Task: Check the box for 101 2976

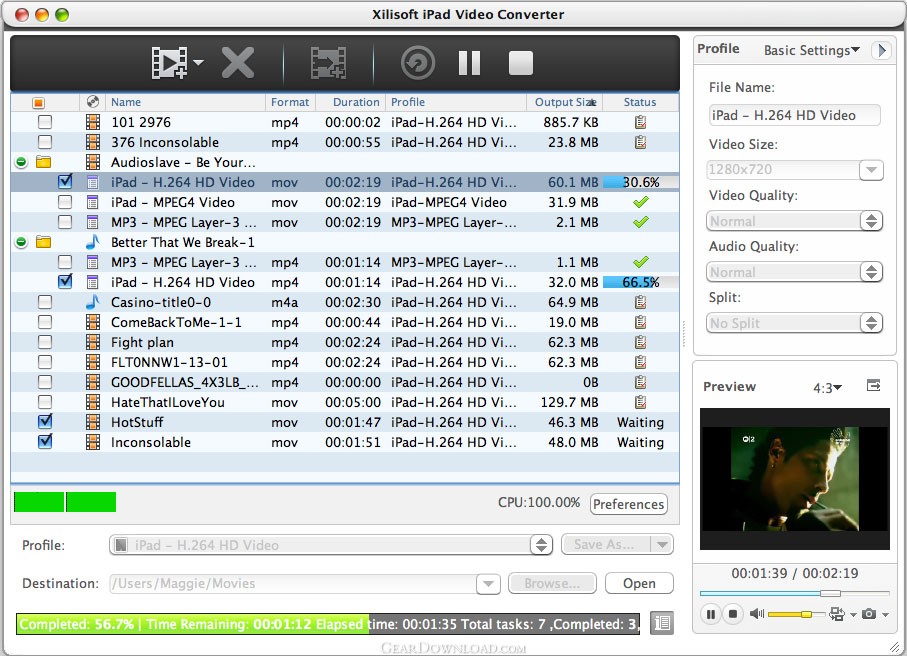Action: pyautogui.click(x=45, y=122)
